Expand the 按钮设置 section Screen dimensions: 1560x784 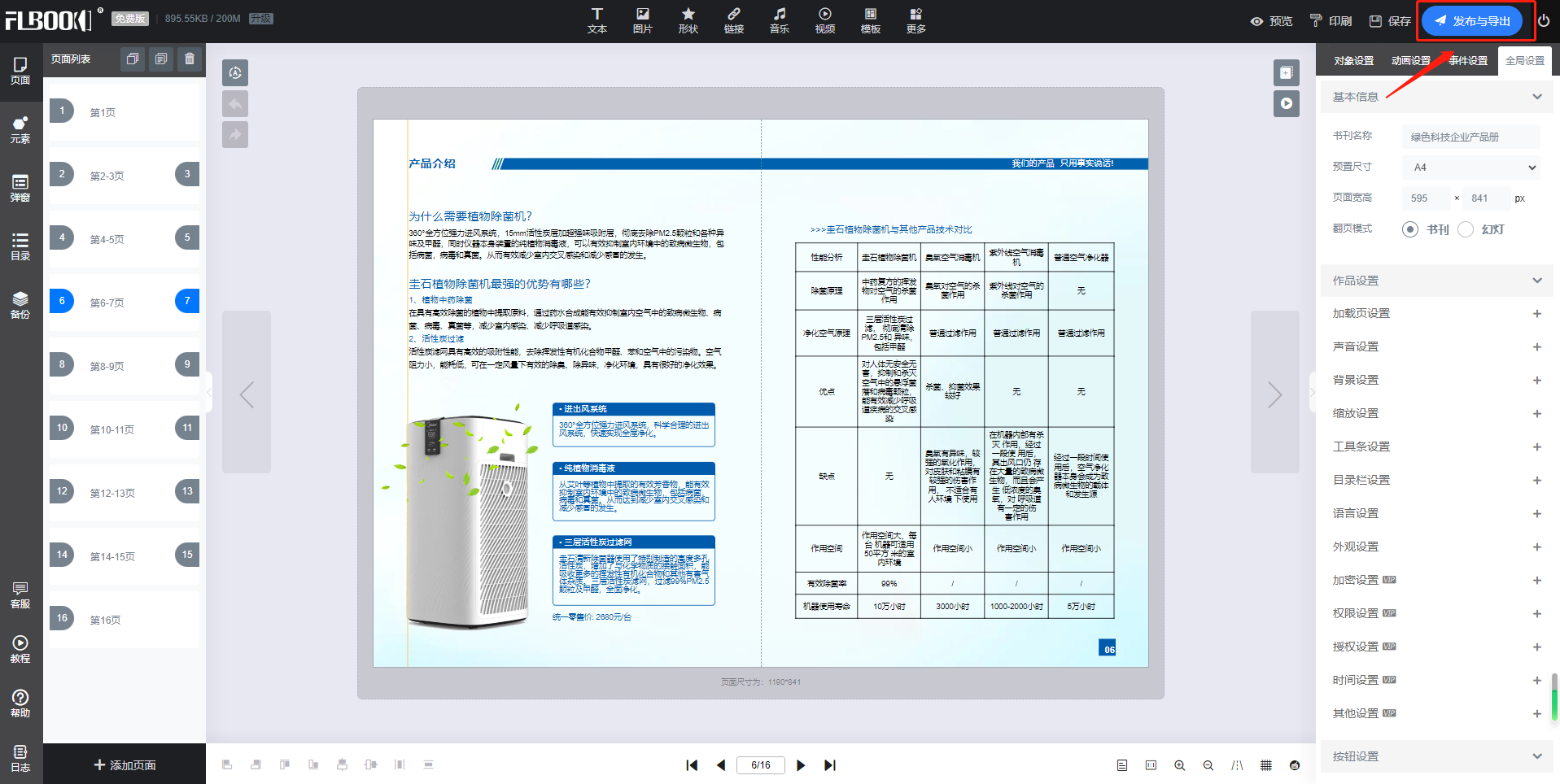(x=1537, y=756)
